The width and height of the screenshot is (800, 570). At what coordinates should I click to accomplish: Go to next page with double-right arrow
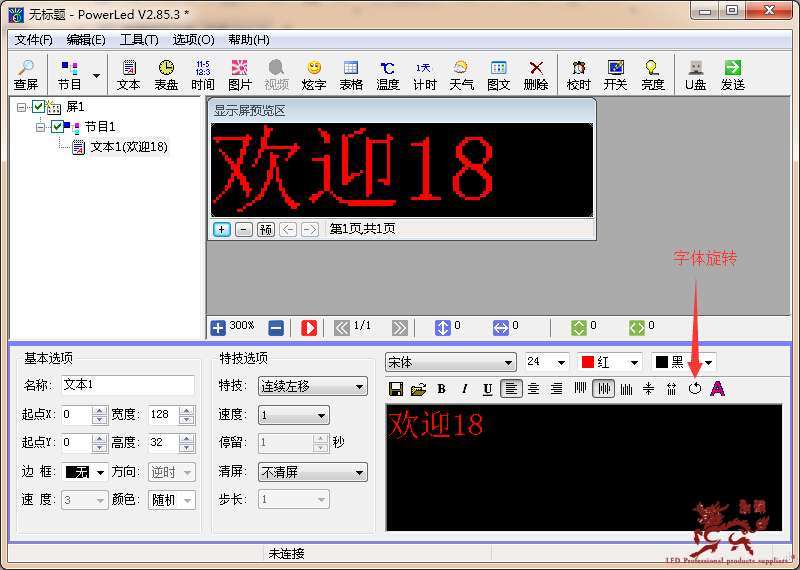[x=399, y=328]
